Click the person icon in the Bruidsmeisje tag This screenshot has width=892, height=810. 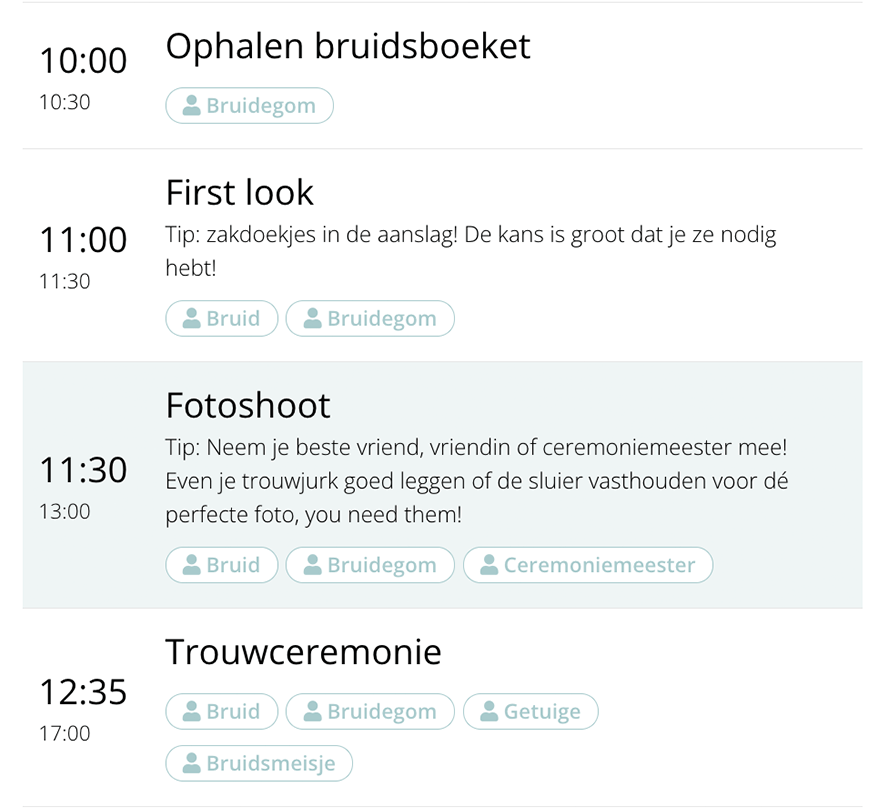(x=192, y=765)
